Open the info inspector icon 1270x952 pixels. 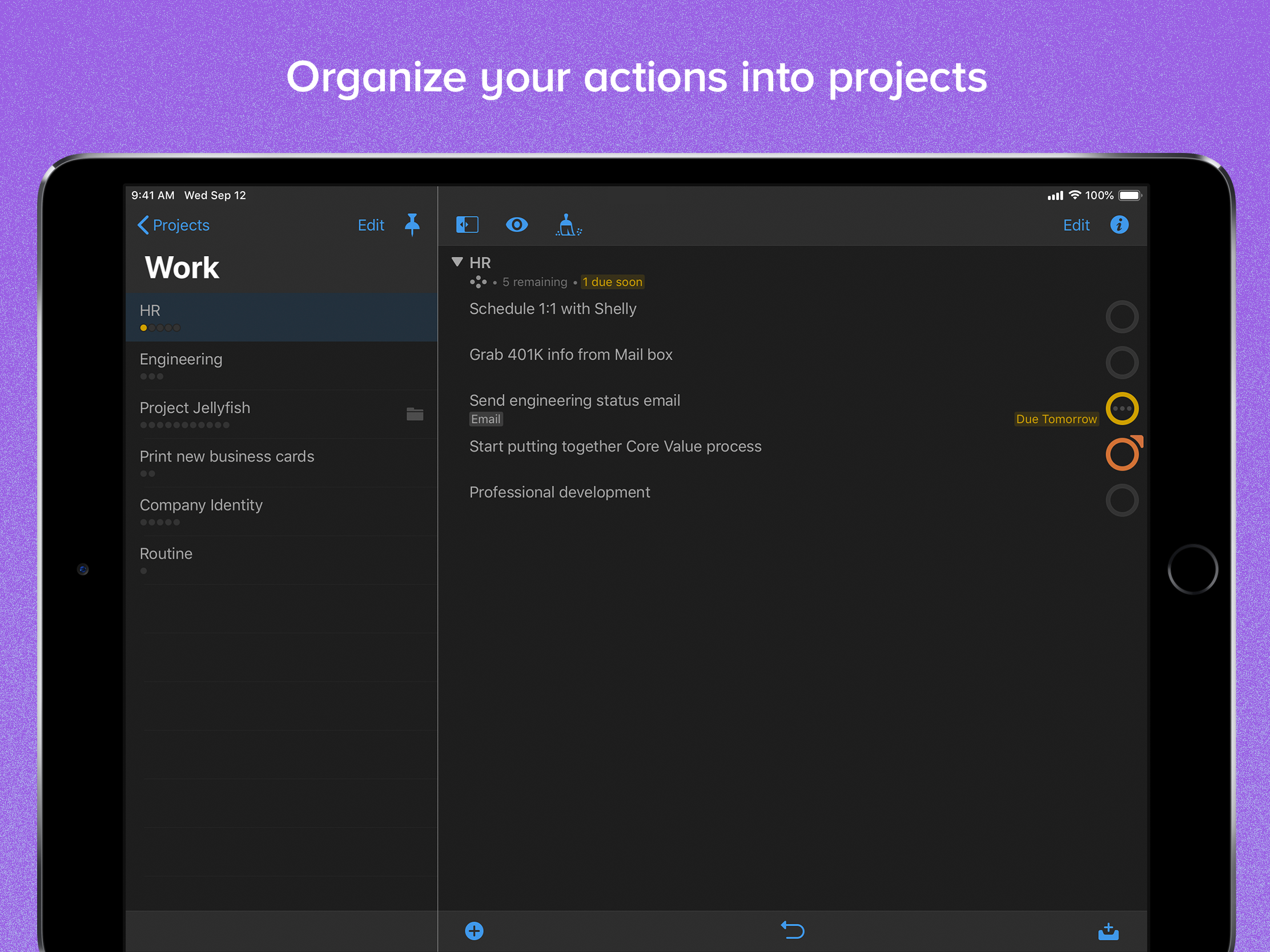(x=1119, y=224)
